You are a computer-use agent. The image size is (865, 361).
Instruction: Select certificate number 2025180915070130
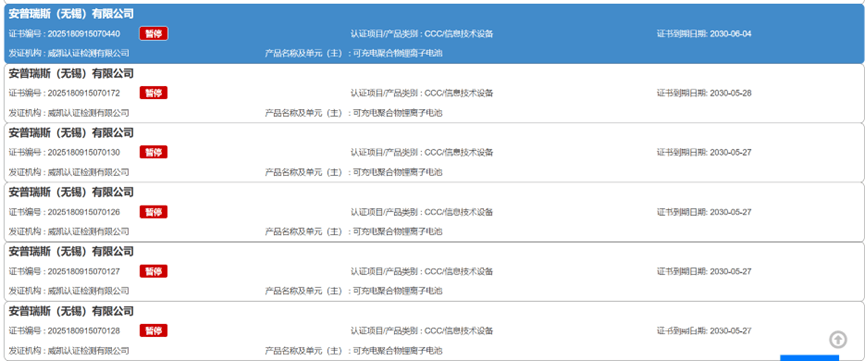coord(84,152)
